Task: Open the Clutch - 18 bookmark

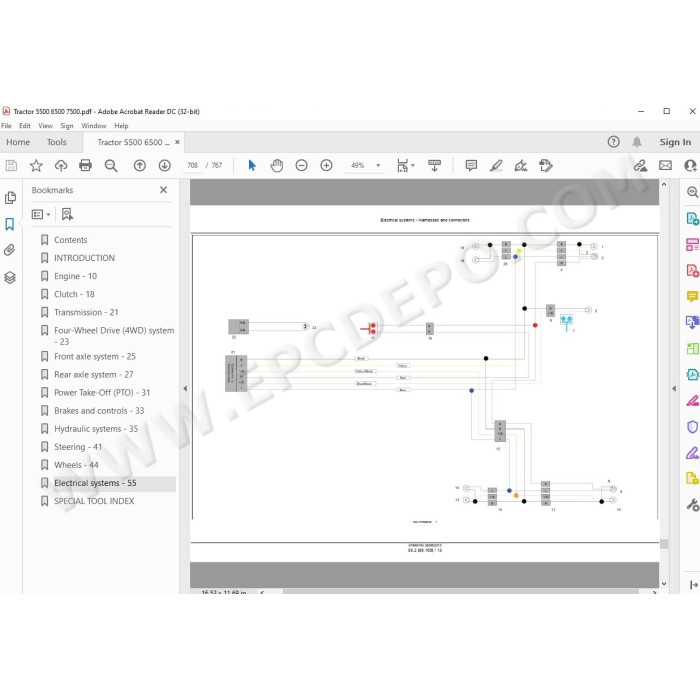Action: (74, 294)
